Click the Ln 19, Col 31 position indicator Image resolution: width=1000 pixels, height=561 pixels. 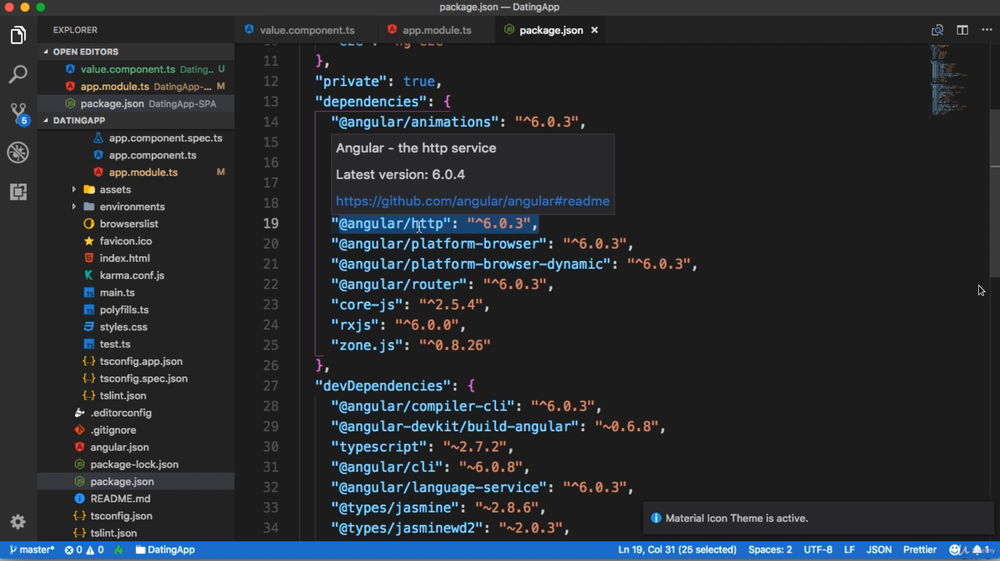tap(677, 550)
